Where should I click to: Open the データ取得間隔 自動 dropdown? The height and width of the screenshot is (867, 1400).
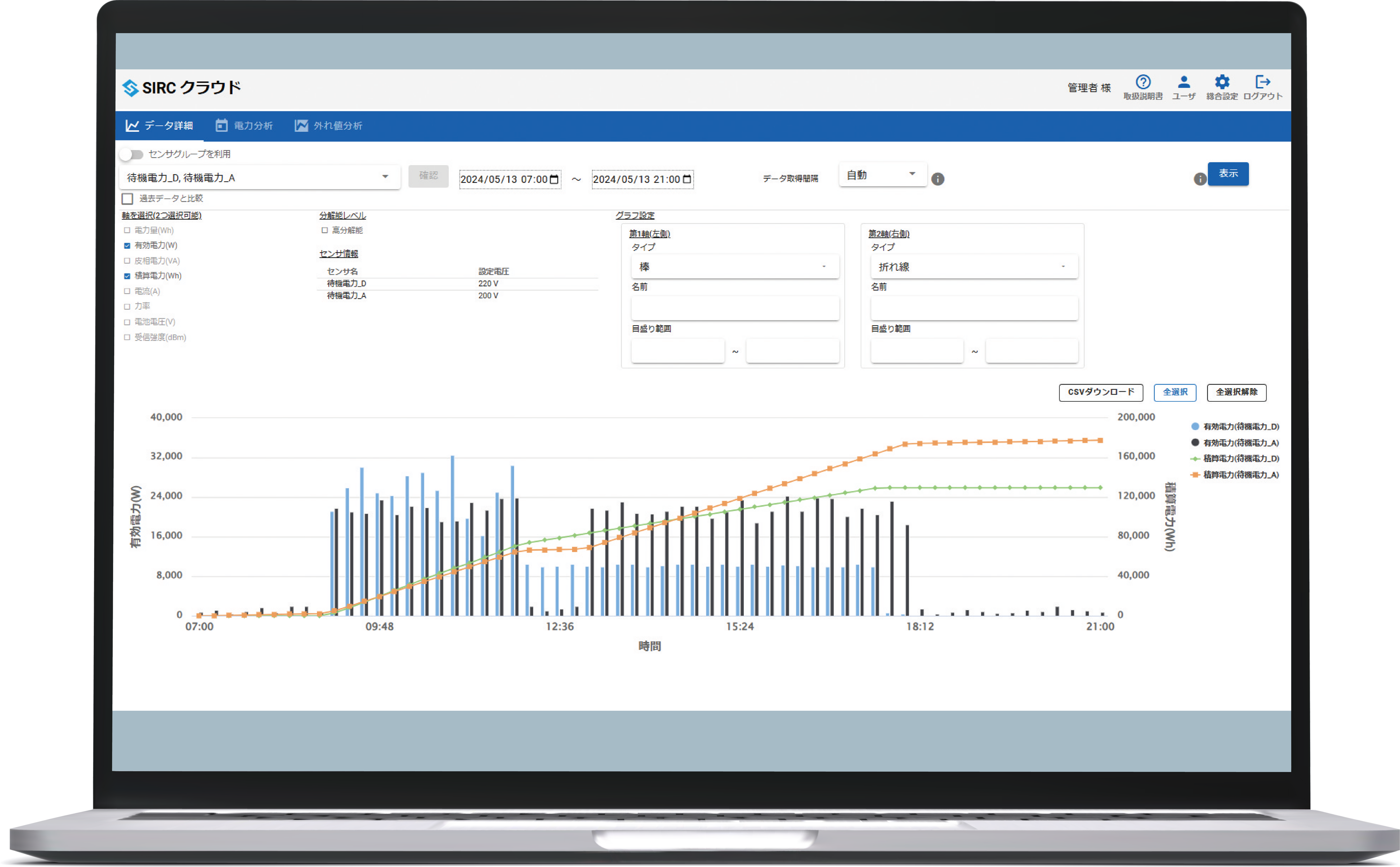click(x=882, y=175)
